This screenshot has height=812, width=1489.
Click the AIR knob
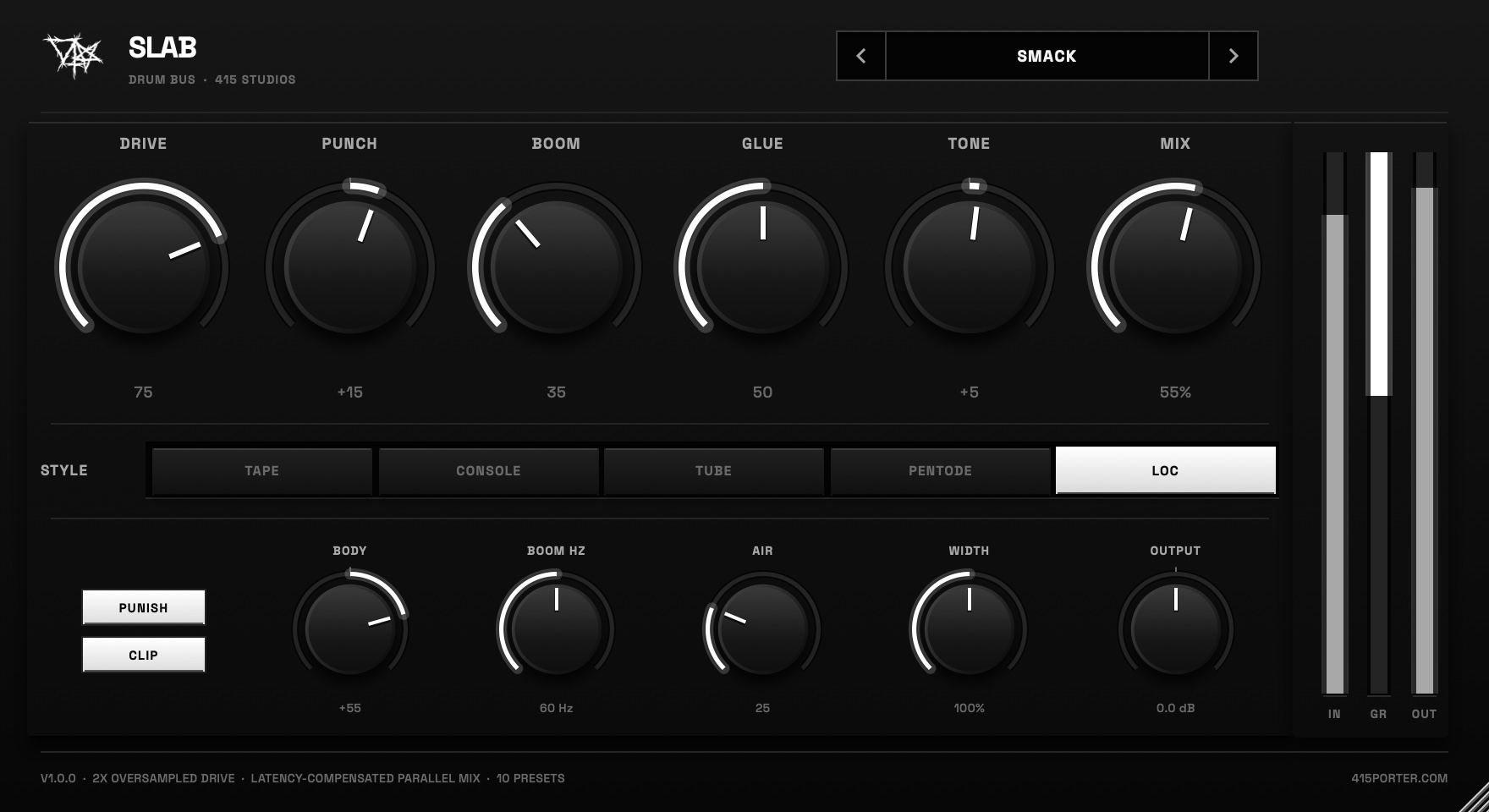[762, 629]
